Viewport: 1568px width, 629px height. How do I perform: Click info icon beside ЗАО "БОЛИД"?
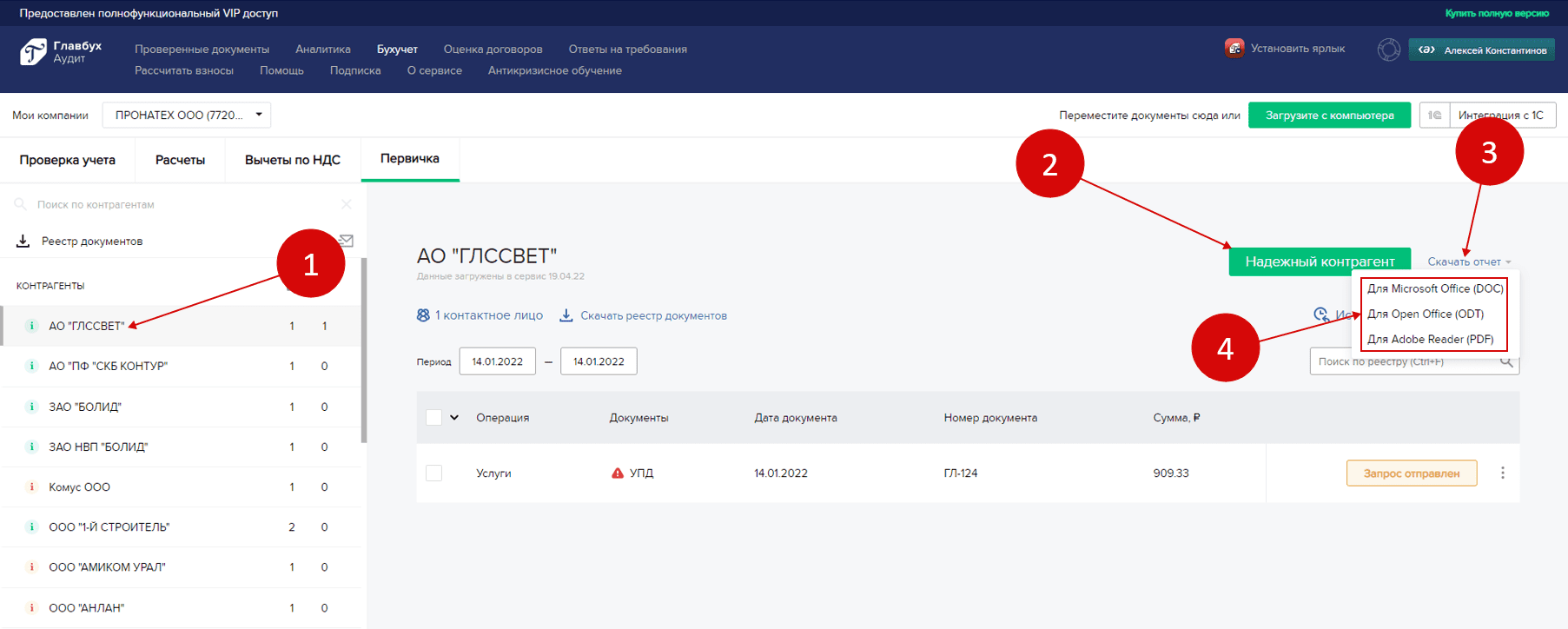(x=32, y=407)
